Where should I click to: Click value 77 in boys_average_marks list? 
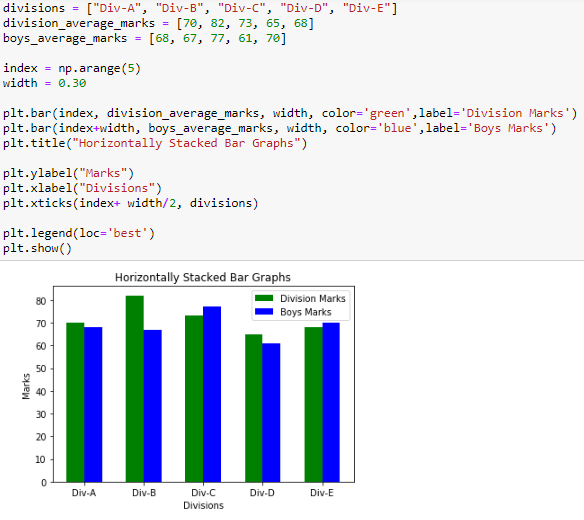pos(217,38)
